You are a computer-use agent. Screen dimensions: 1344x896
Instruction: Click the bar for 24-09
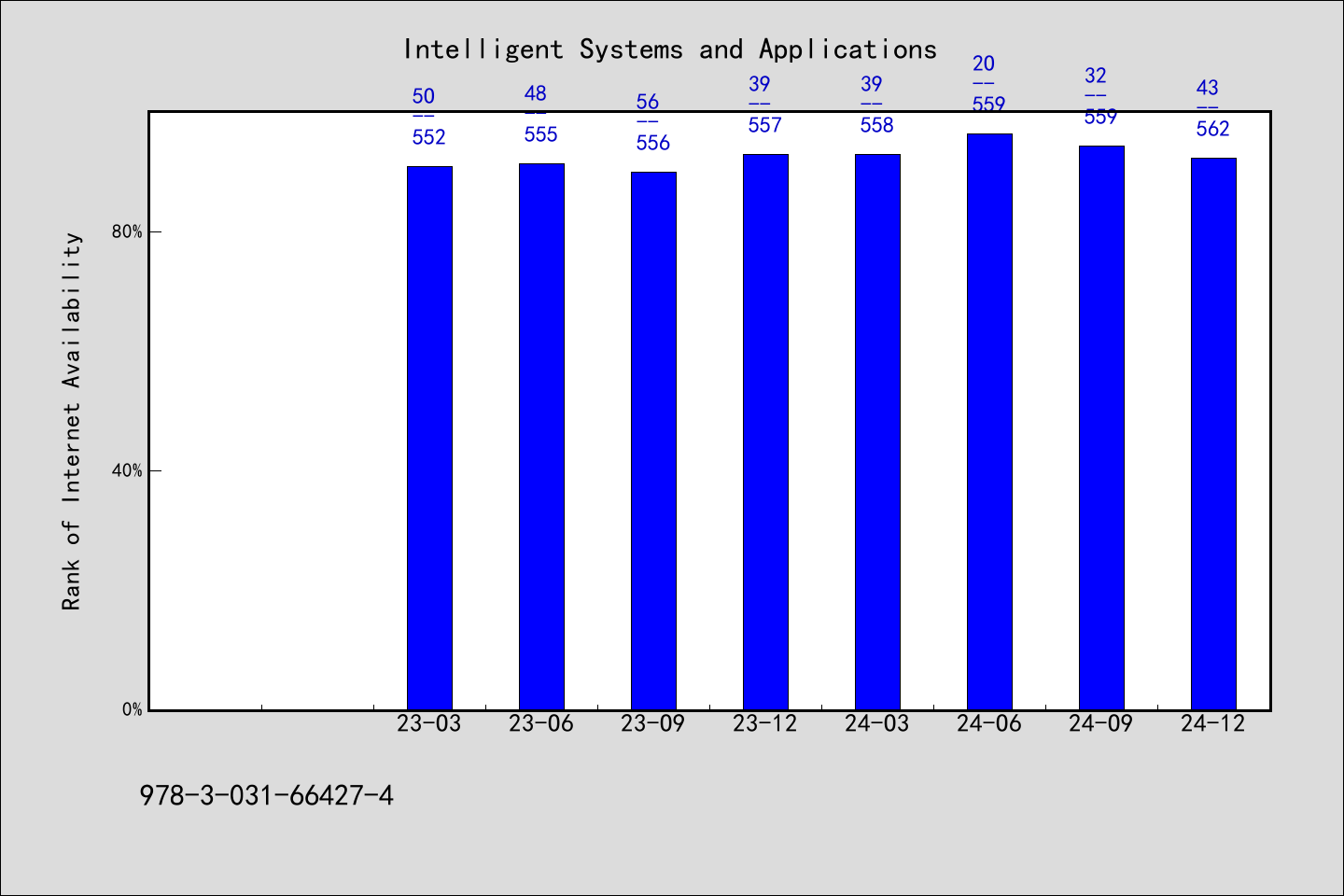pos(1101,427)
